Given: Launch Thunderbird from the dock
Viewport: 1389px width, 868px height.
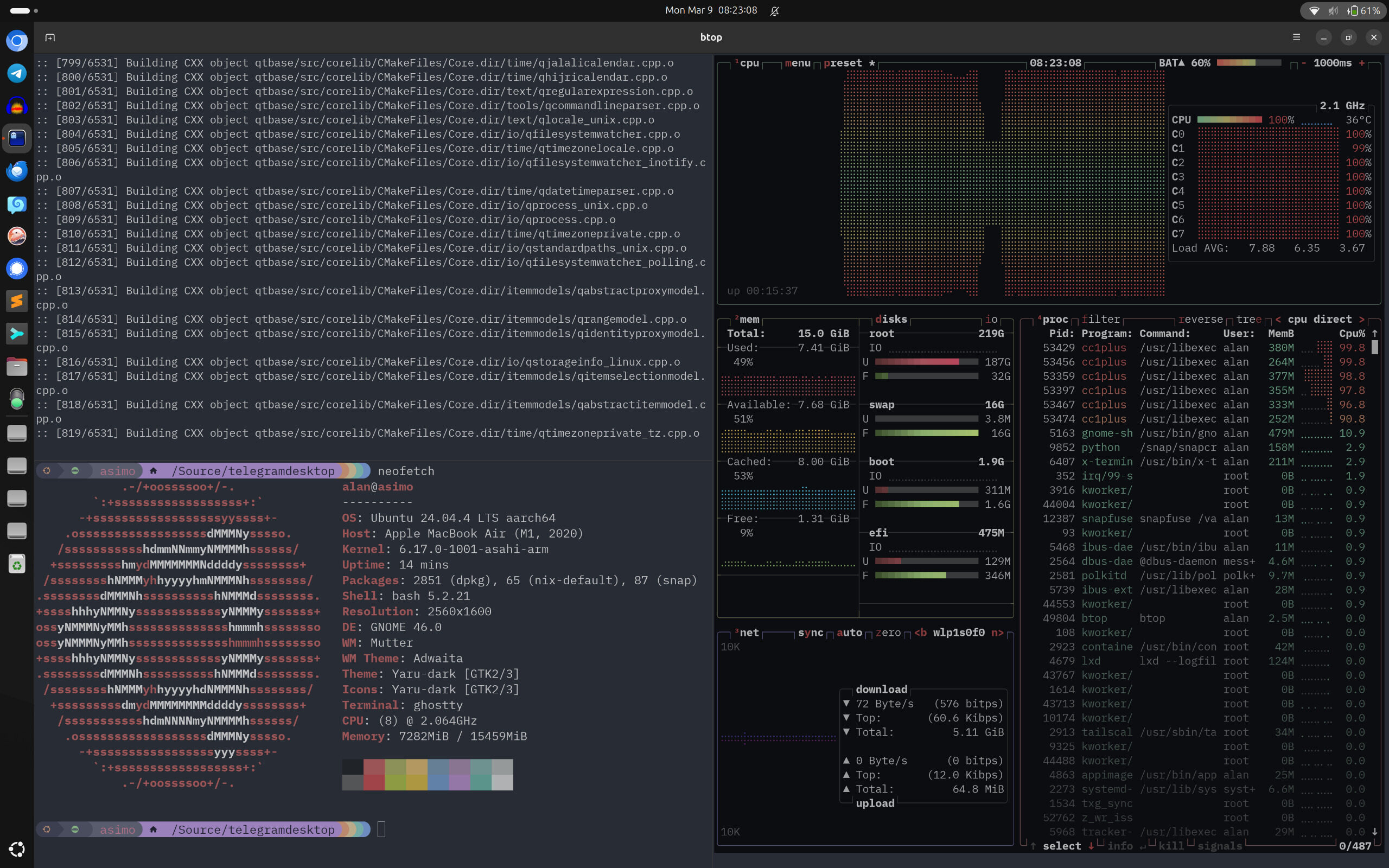Looking at the screenshot, I should coord(17,170).
